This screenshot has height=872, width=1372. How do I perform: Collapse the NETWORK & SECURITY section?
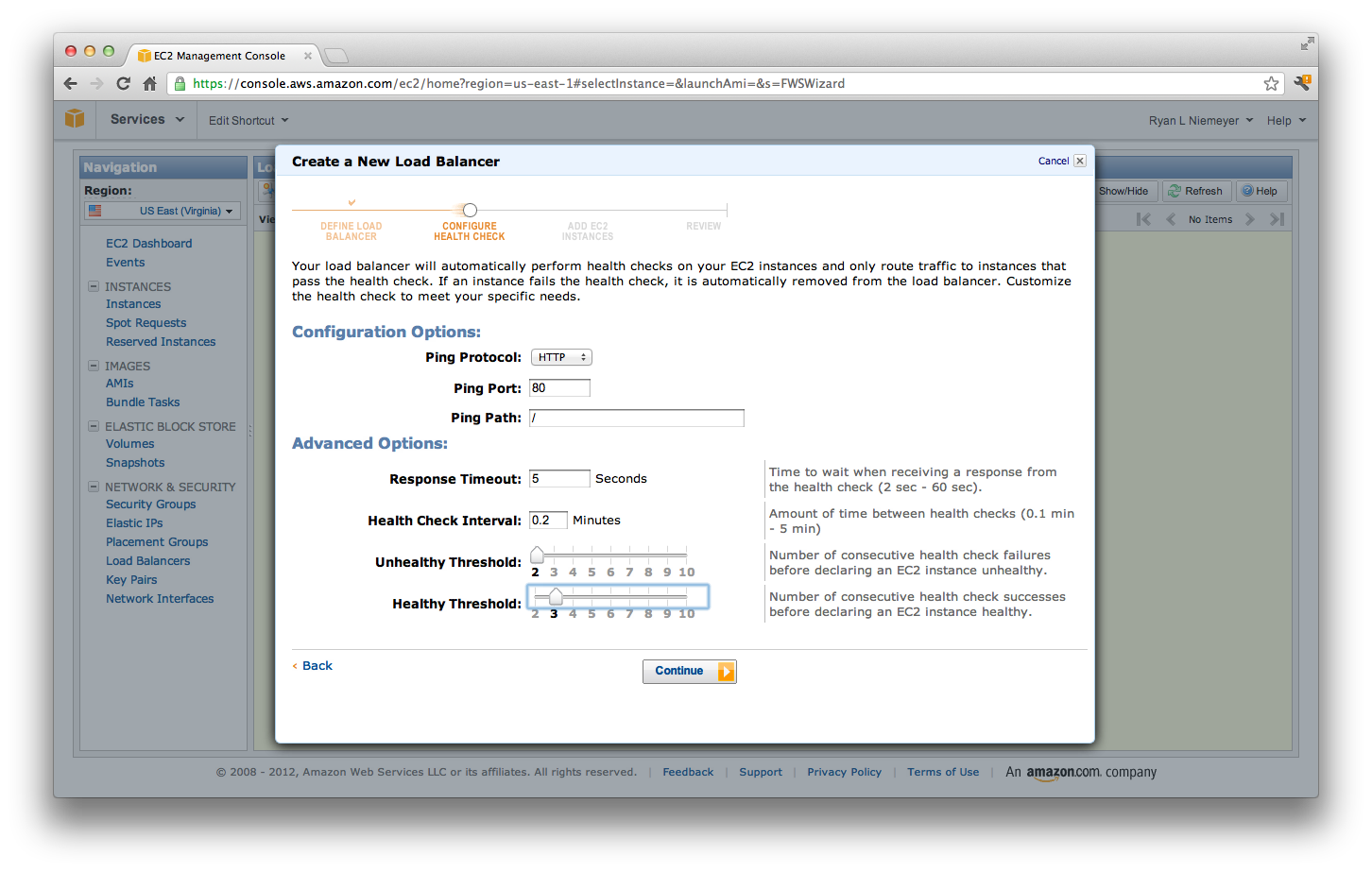coord(94,487)
